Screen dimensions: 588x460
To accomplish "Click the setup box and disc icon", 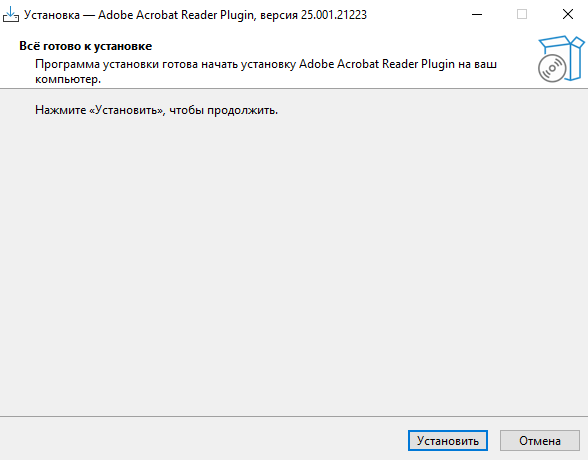I will (561, 58).
